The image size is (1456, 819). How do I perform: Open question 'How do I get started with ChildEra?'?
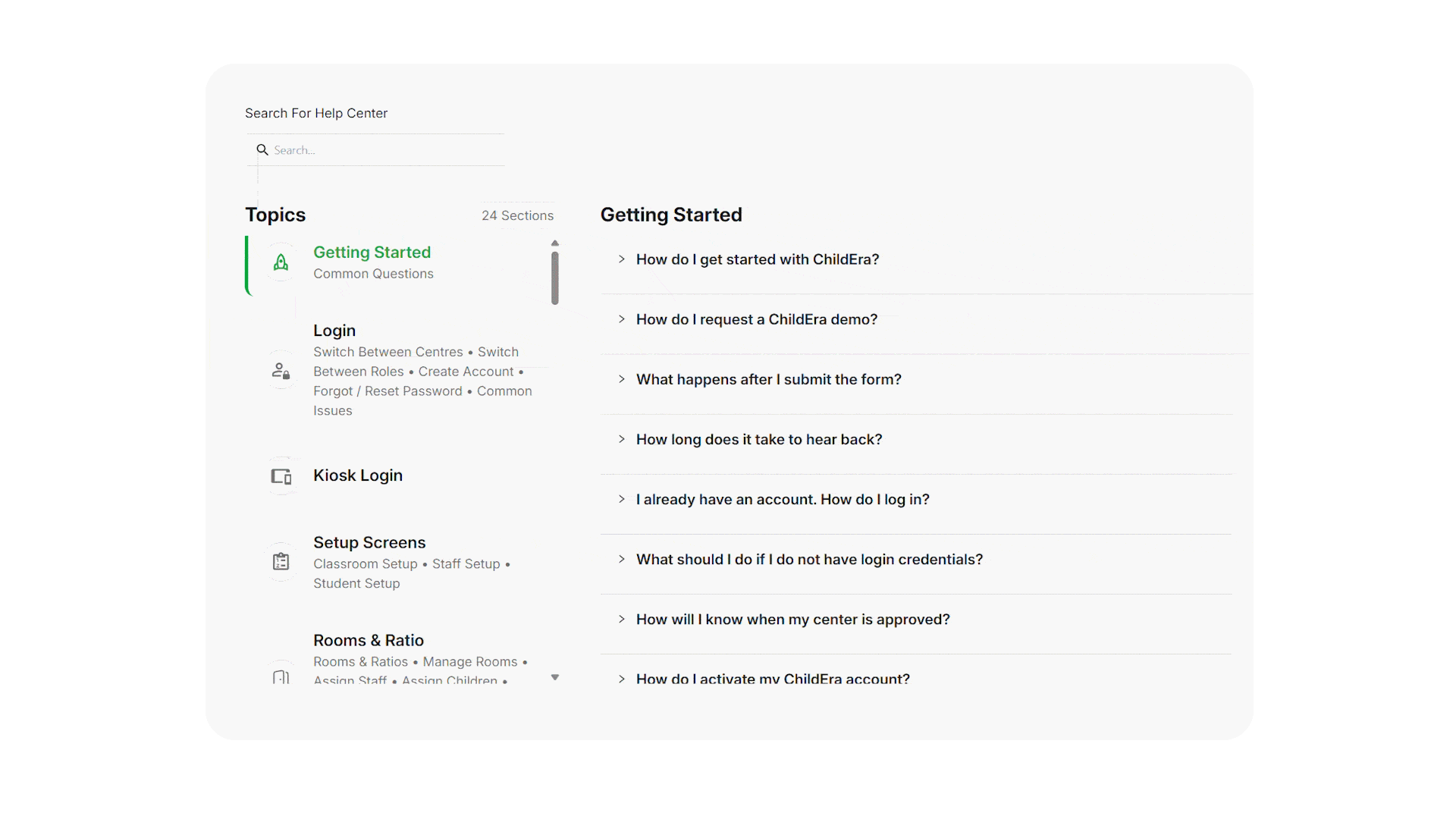(x=758, y=259)
